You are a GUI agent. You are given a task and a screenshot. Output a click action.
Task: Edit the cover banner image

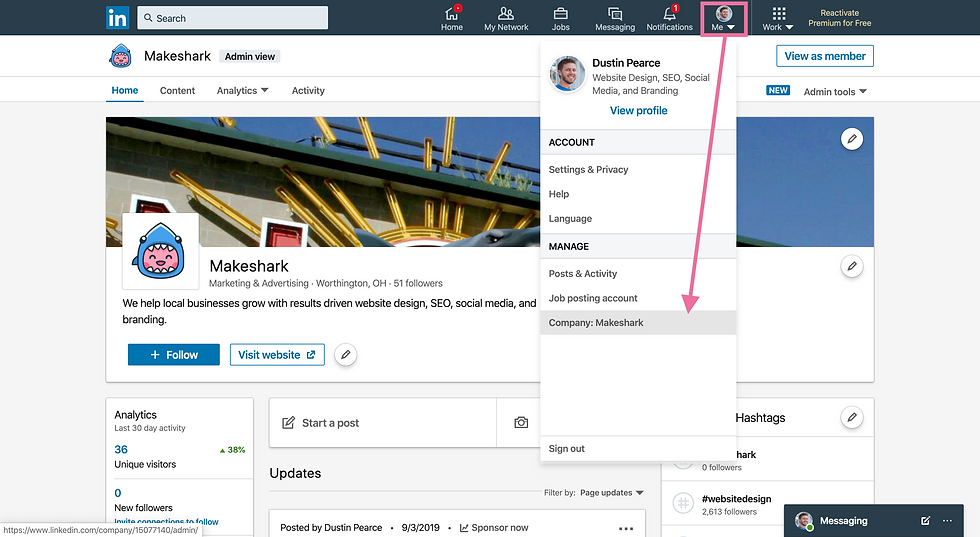point(851,139)
